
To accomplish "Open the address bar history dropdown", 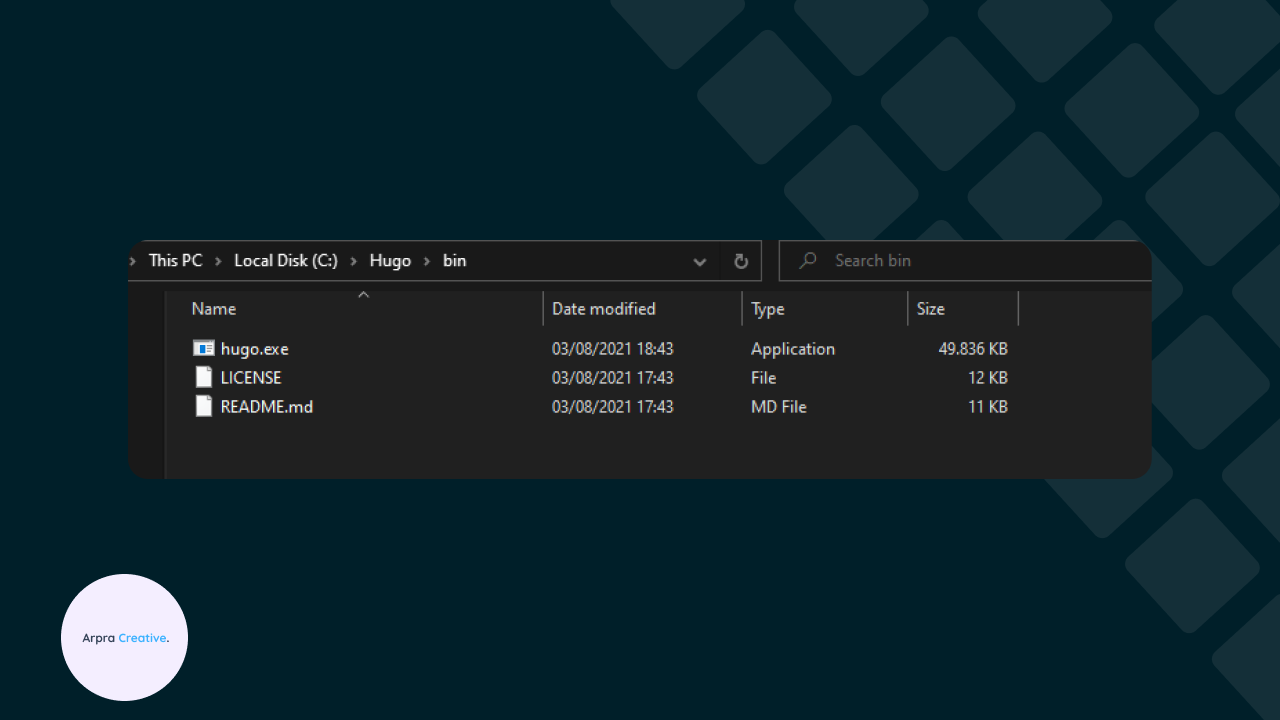I will 700,262.
